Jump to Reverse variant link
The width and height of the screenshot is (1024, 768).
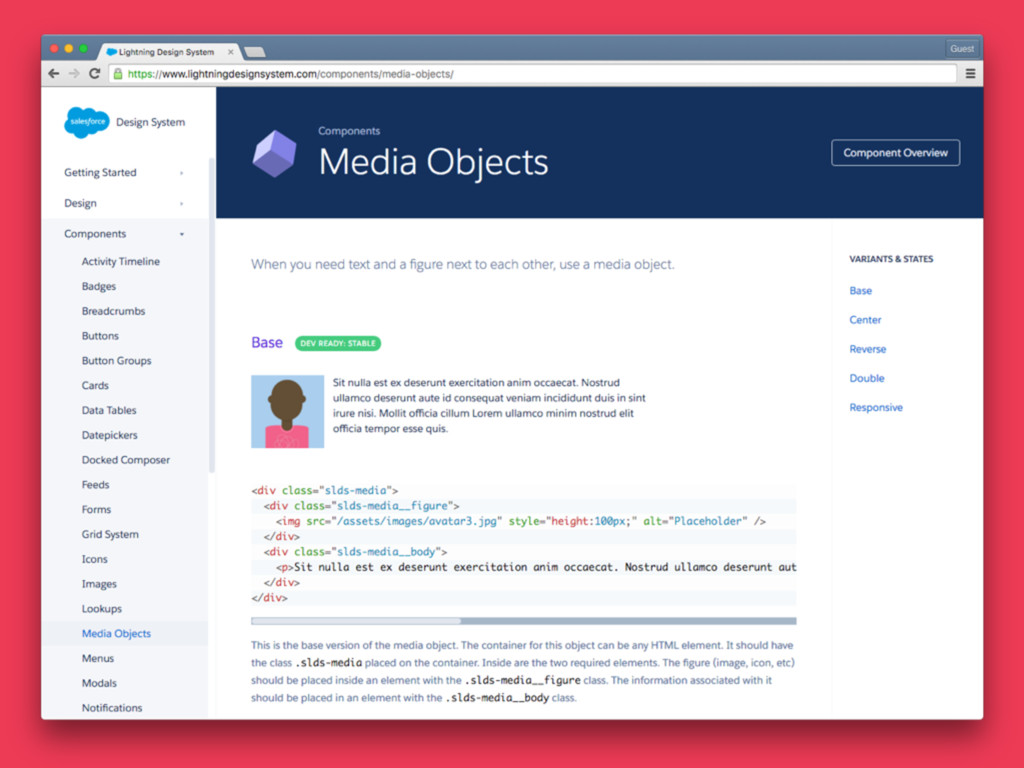click(x=867, y=349)
